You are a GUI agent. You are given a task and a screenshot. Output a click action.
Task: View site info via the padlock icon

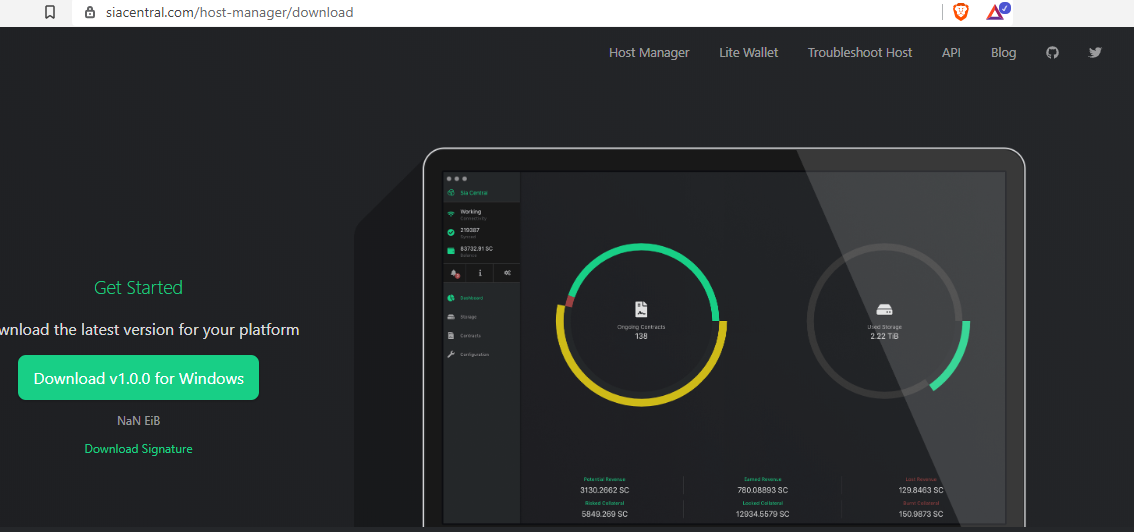tap(90, 12)
